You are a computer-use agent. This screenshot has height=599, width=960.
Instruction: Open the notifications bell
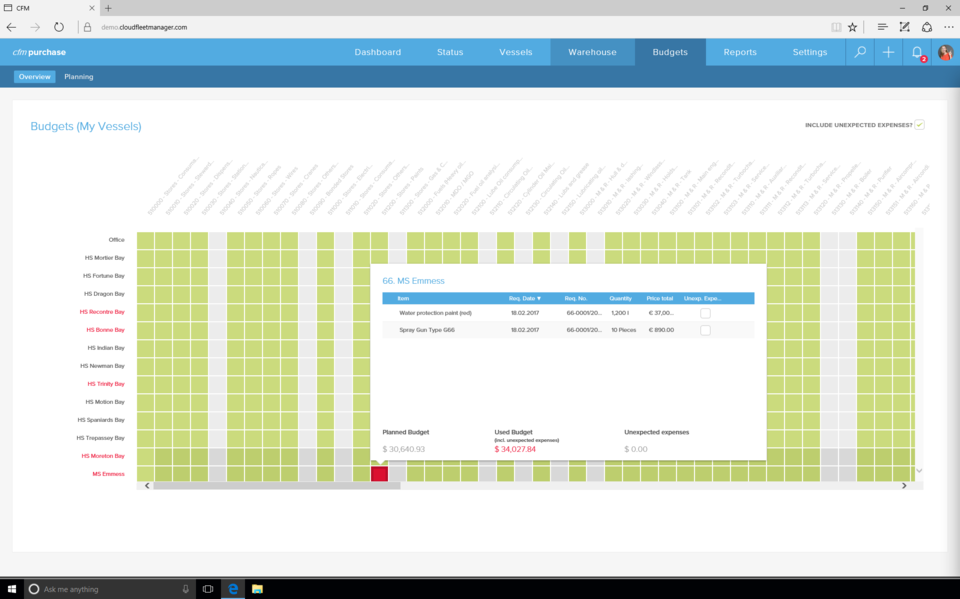click(x=917, y=52)
